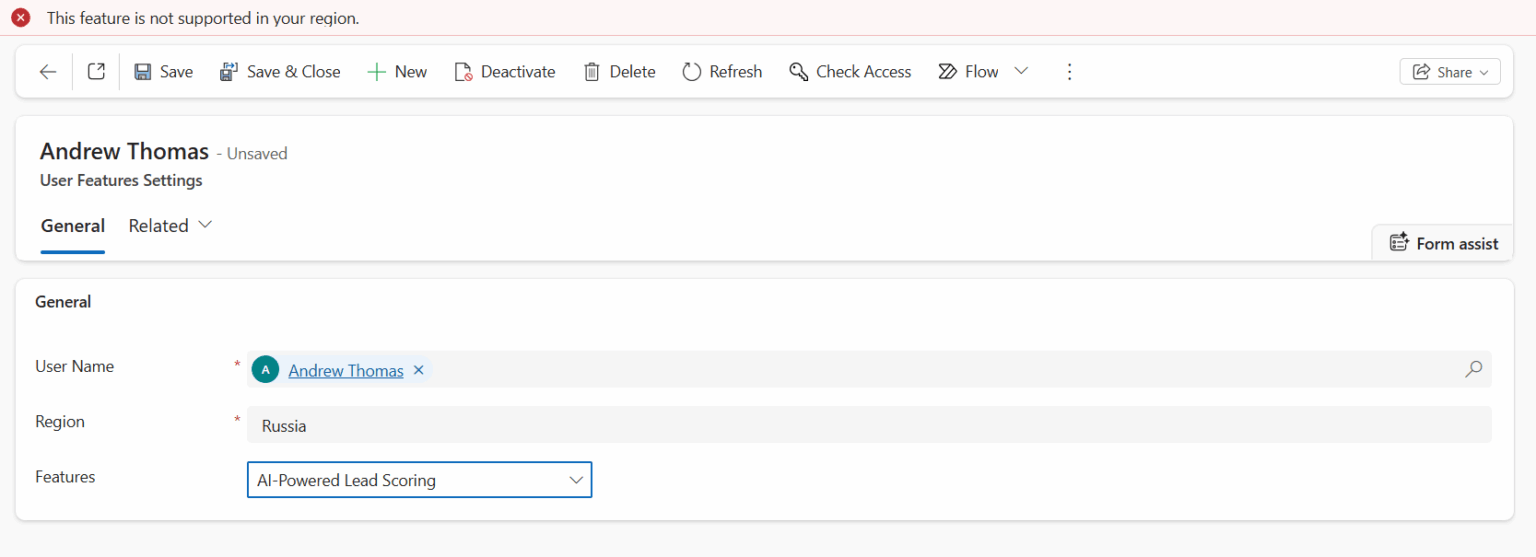Open the Share dropdown button
This screenshot has width=1536, height=557.
pyautogui.click(x=1449, y=72)
